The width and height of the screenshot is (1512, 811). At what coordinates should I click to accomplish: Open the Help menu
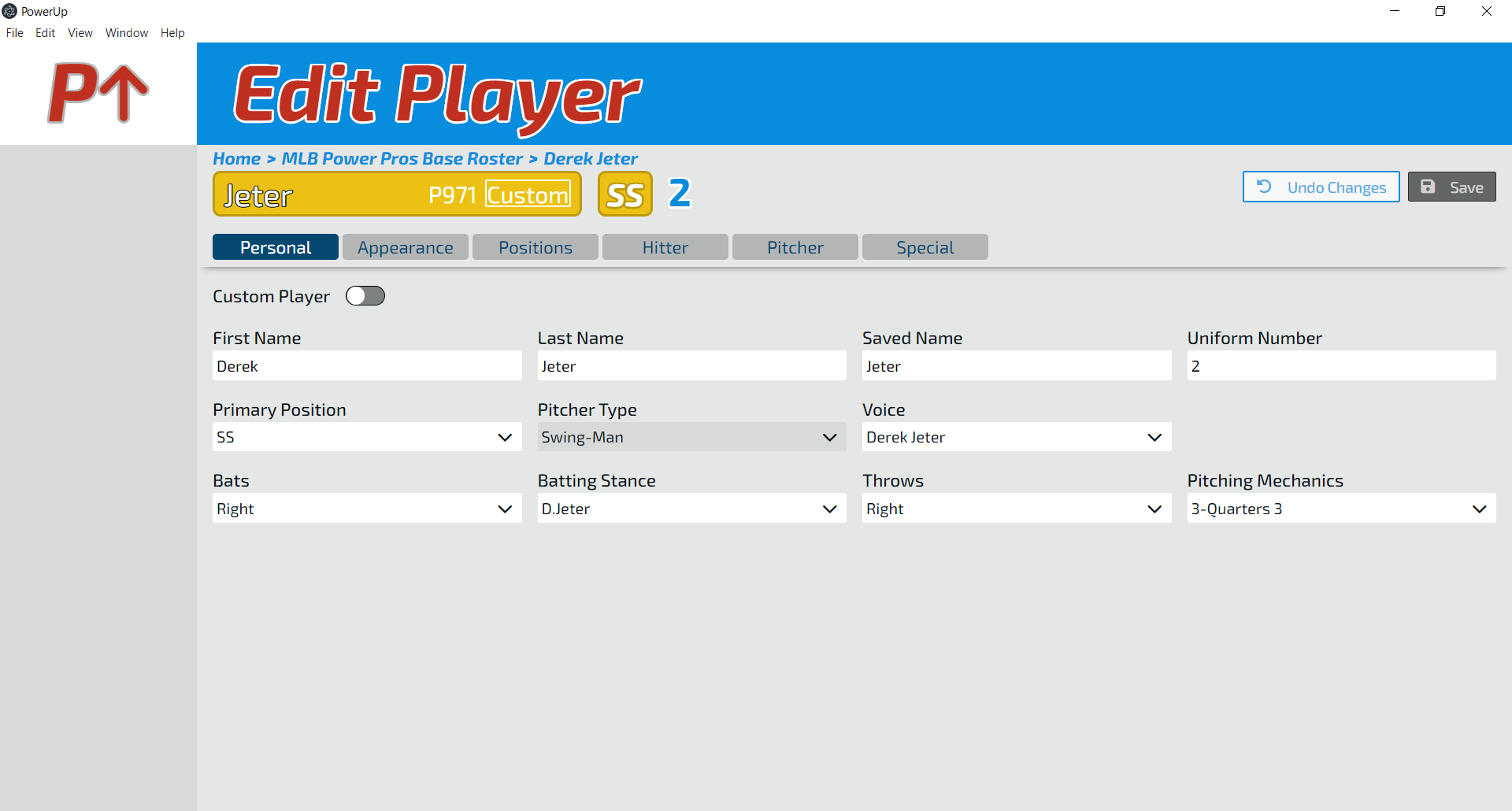172,33
